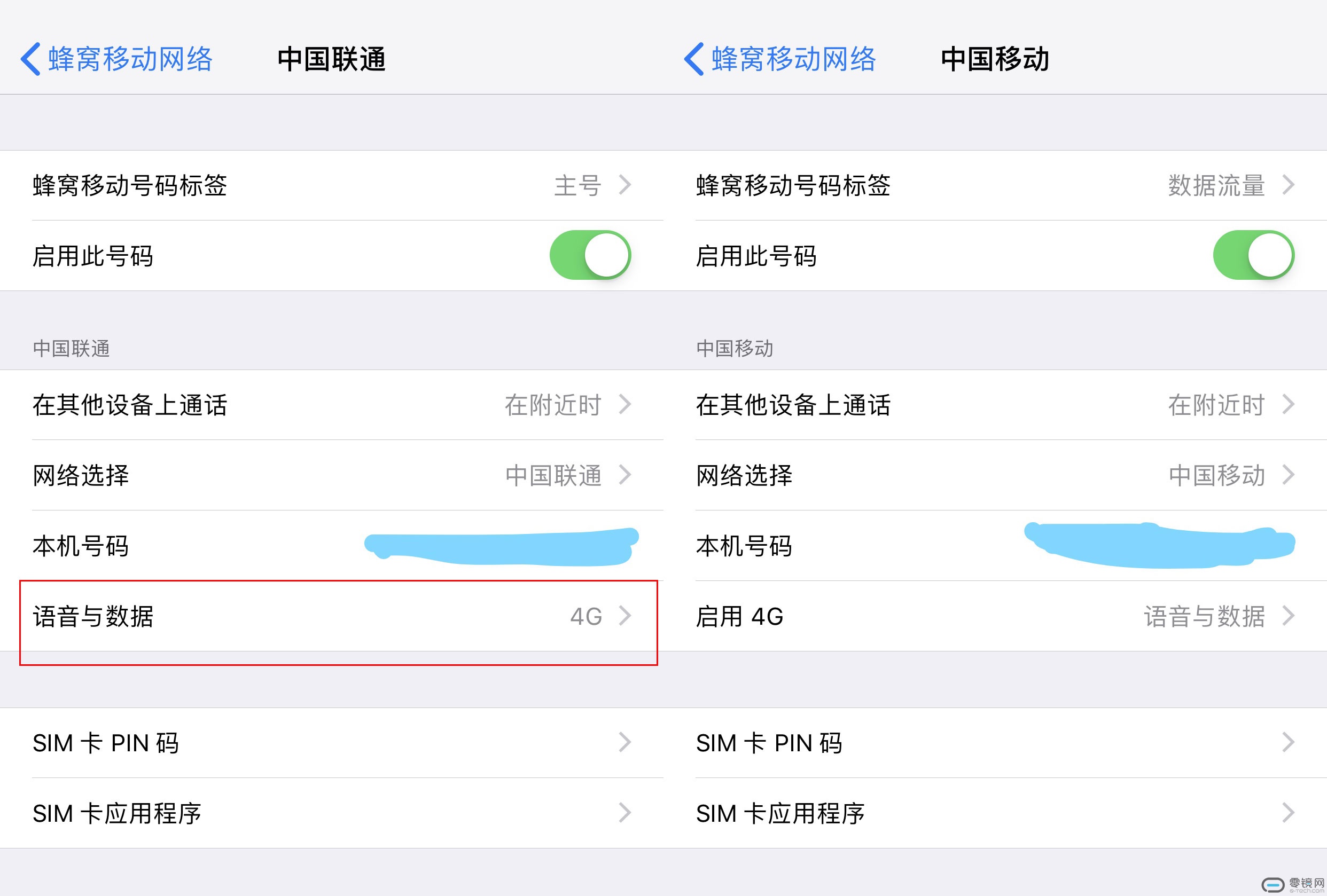The height and width of the screenshot is (896, 1327).
Task: Disable China Unicom number toggle
Action: point(590,255)
